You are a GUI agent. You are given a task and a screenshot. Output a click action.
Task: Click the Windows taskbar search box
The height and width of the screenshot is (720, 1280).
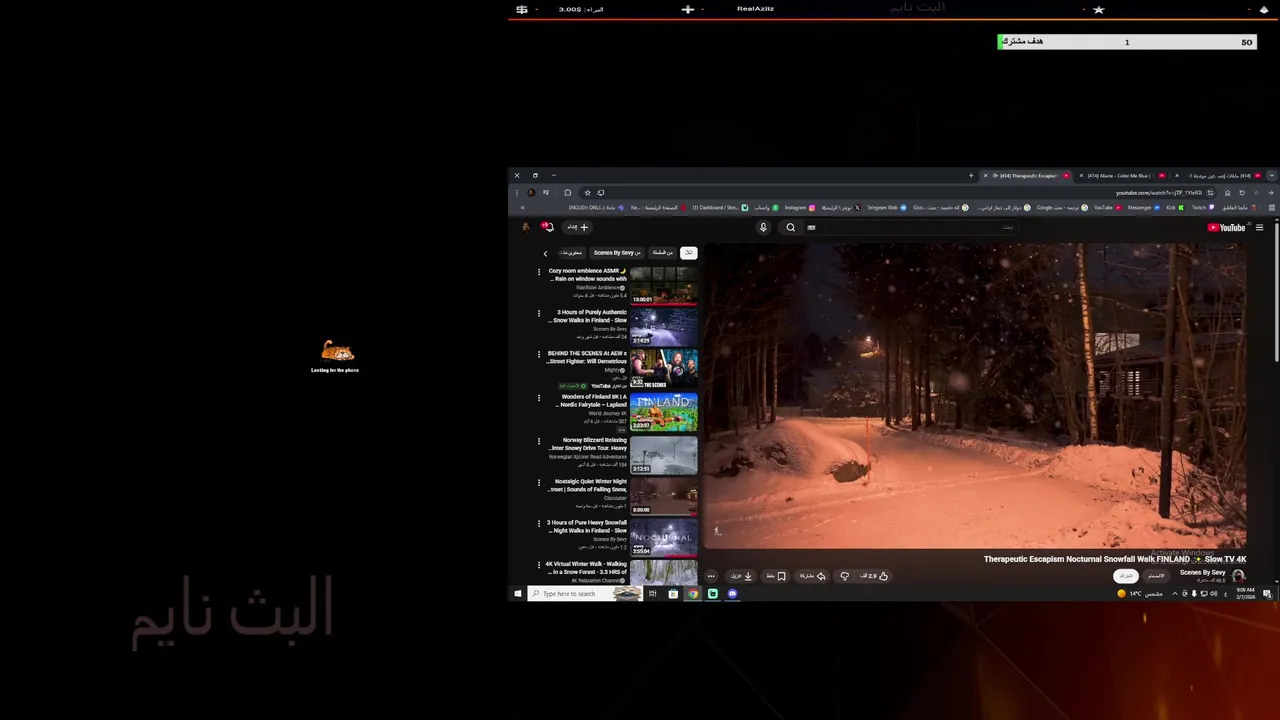(x=584, y=594)
